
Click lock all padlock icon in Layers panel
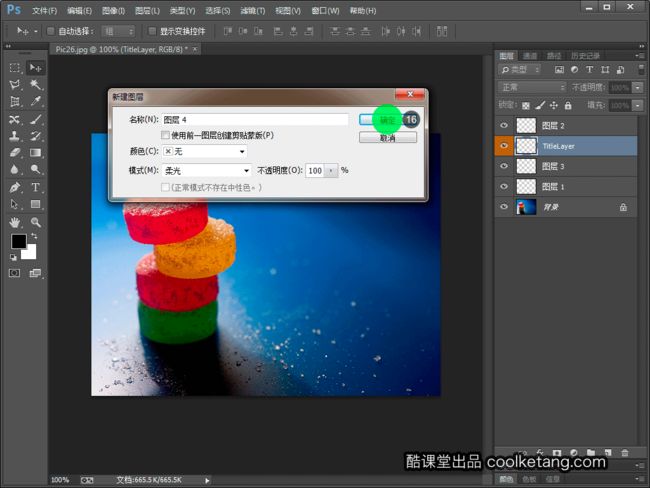click(568, 106)
